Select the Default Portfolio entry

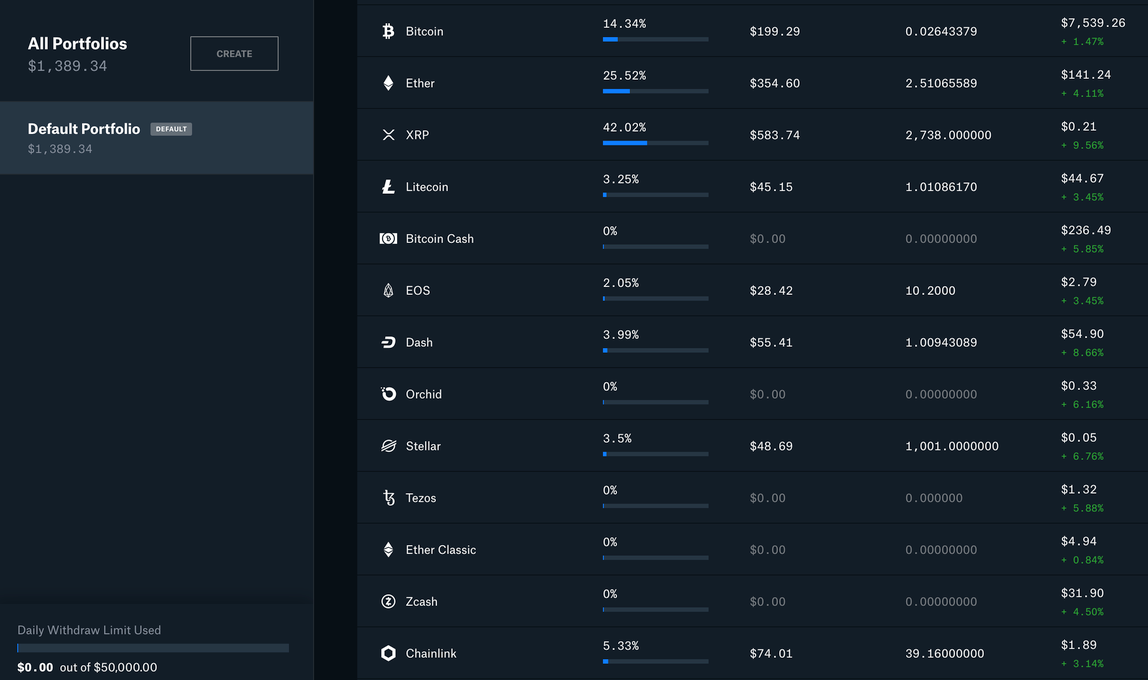tap(157, 138)
